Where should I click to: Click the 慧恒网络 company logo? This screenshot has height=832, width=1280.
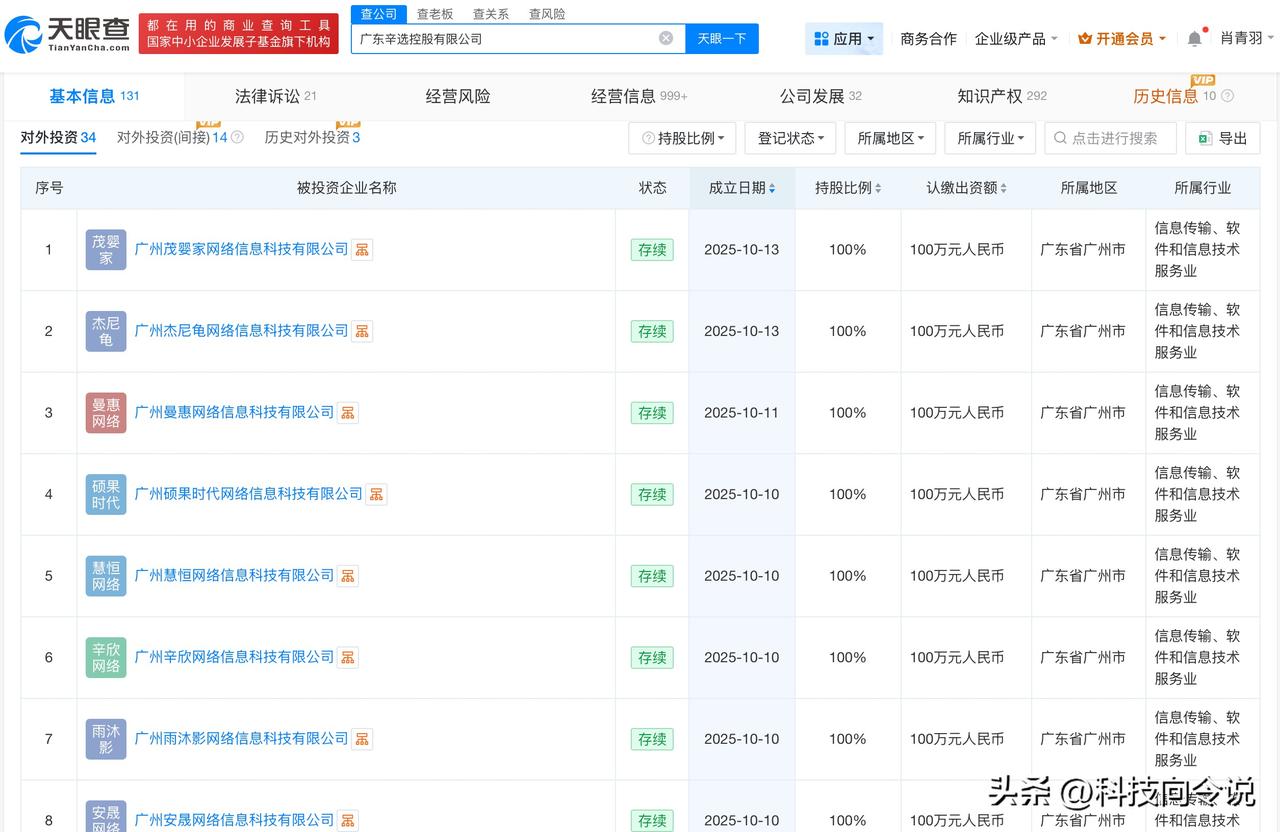(x=106, y=576)
